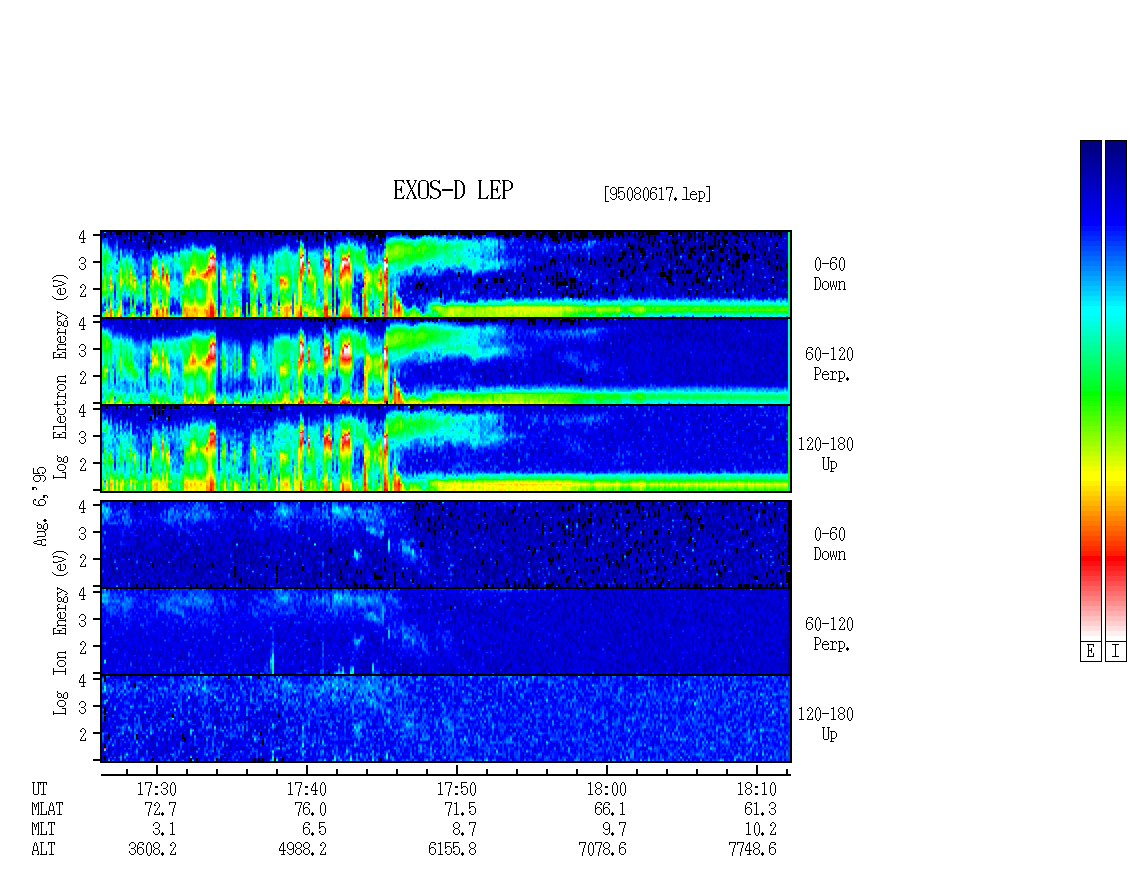The height and width of the screenshot is (875, 1130).
Task: Click the electron color bar above E
Action: 1090,390
